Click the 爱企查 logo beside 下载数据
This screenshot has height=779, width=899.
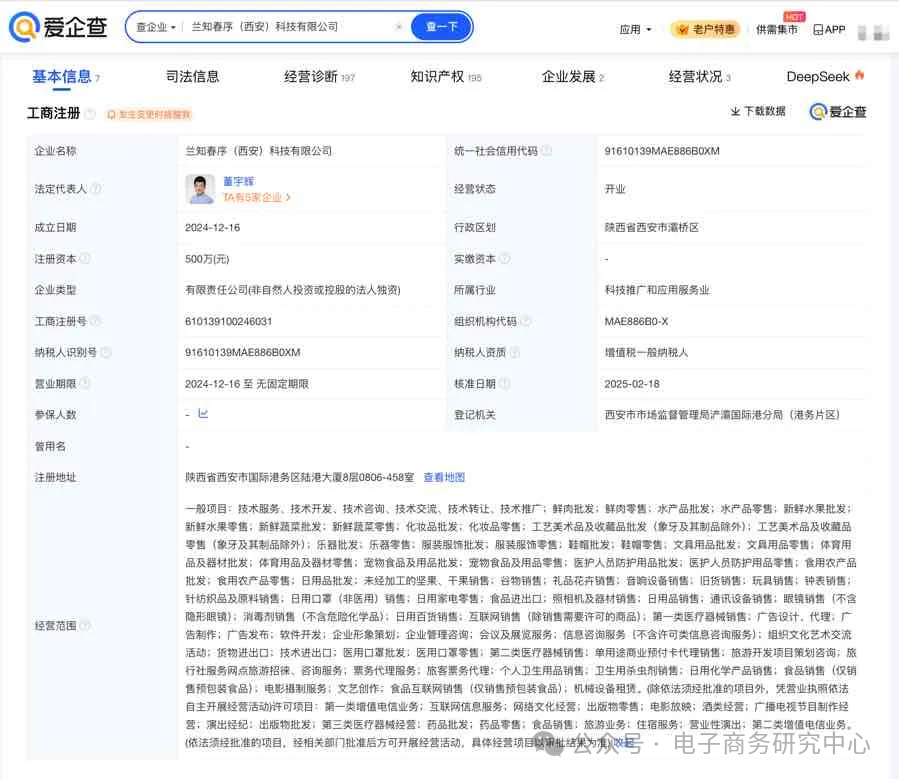(x=838, y=112)
